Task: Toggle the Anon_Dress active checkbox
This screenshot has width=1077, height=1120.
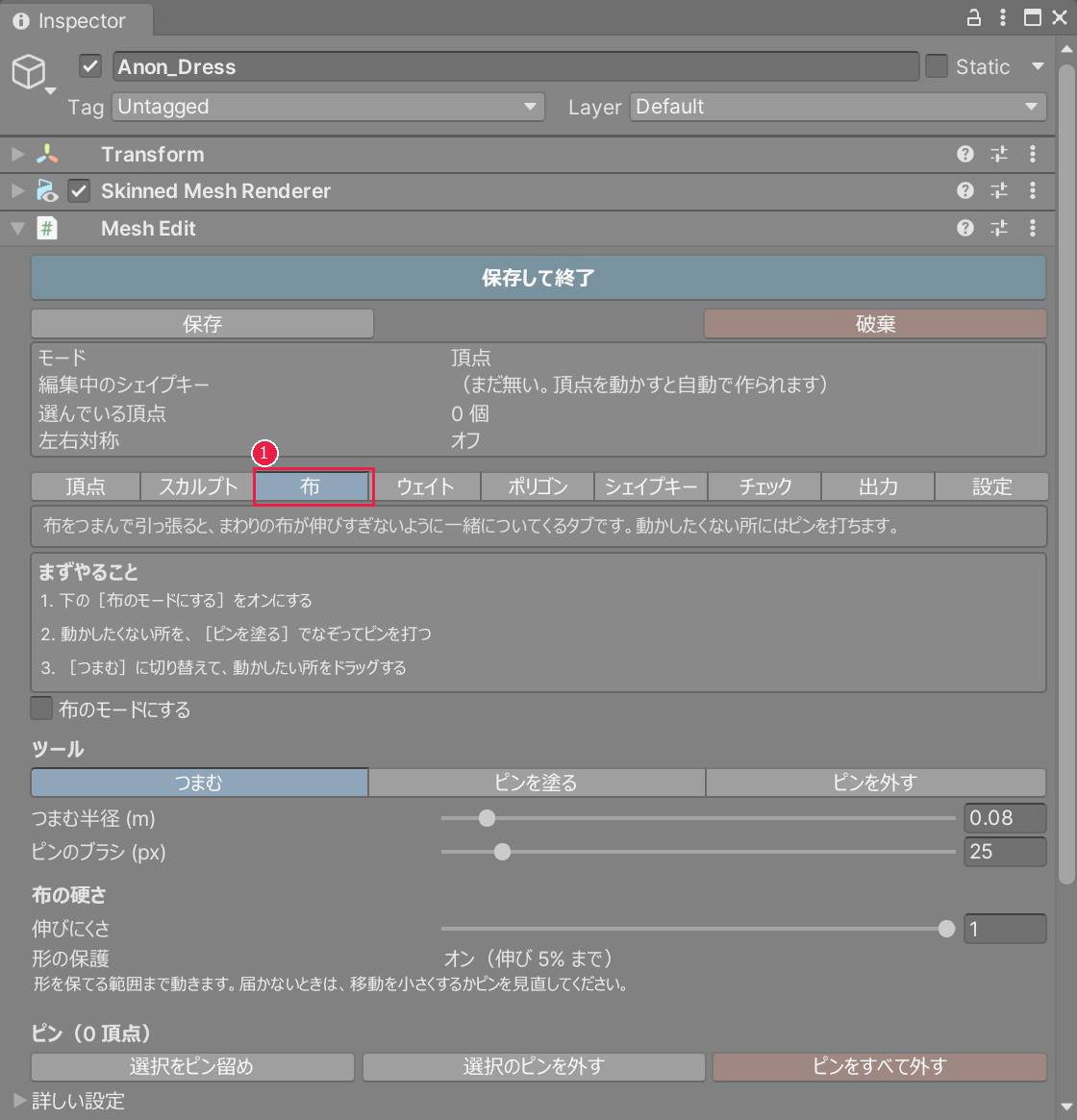Action: pyautogui.click(x=90, y=66)
